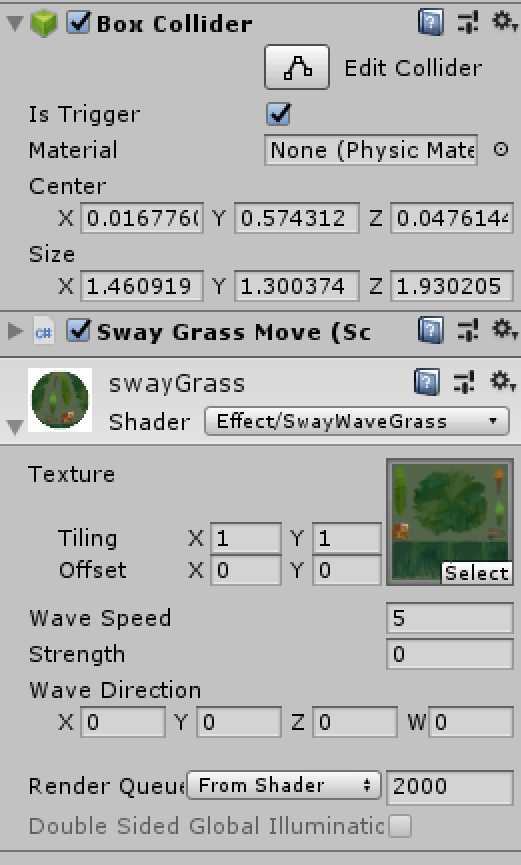Viewport: 521px width, 865px height.
Task: Open Sway Grass Move gear menu
Action: 504,330
